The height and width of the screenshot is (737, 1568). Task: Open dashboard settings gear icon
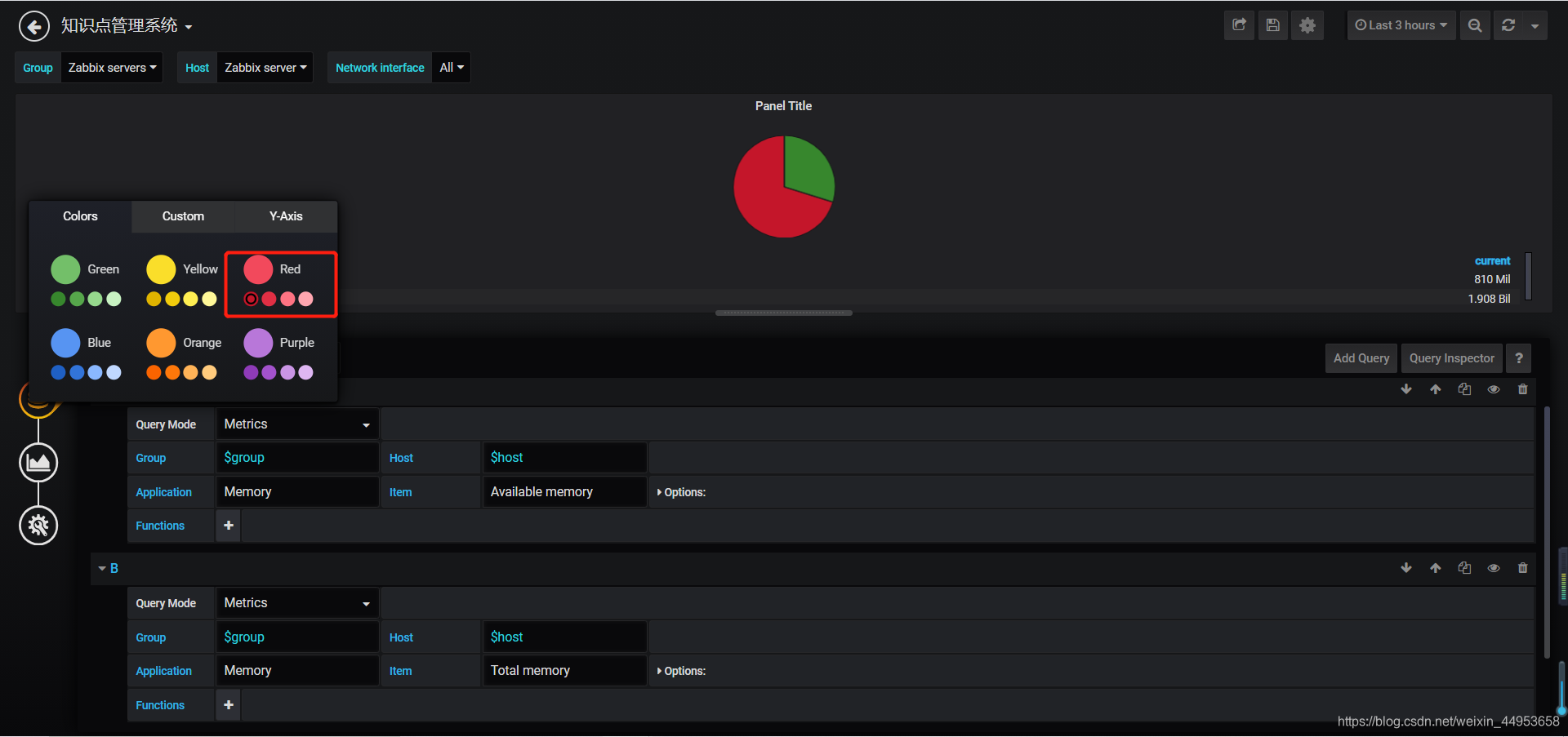(x=1307, y=25)
